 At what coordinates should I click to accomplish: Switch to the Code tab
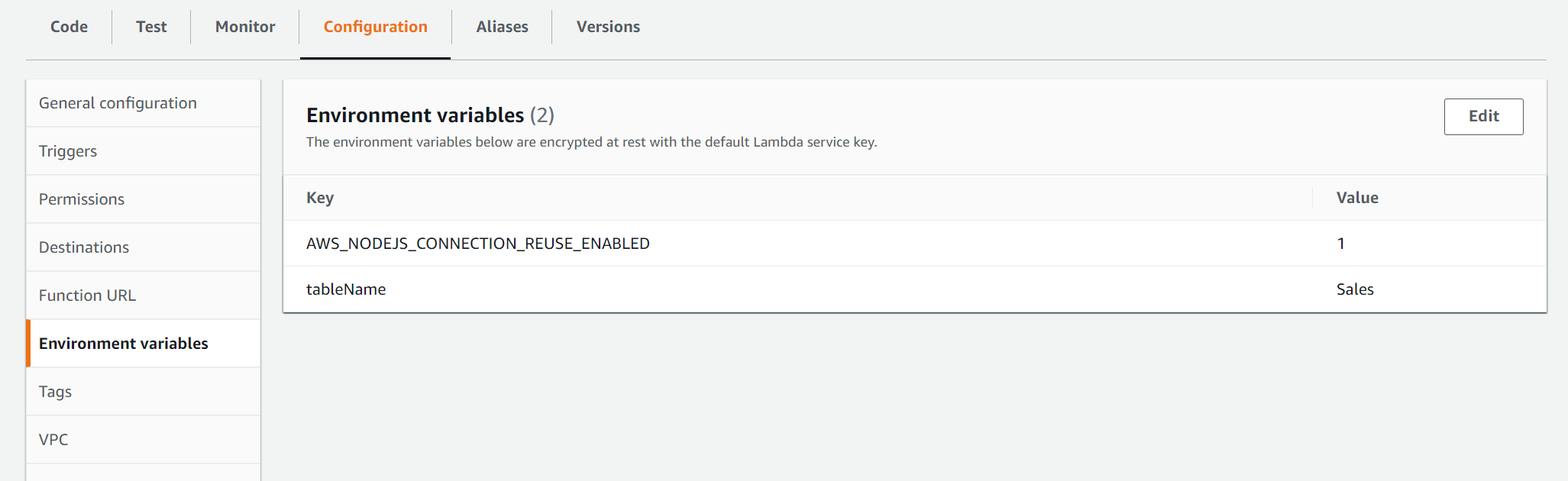[68, 27]
